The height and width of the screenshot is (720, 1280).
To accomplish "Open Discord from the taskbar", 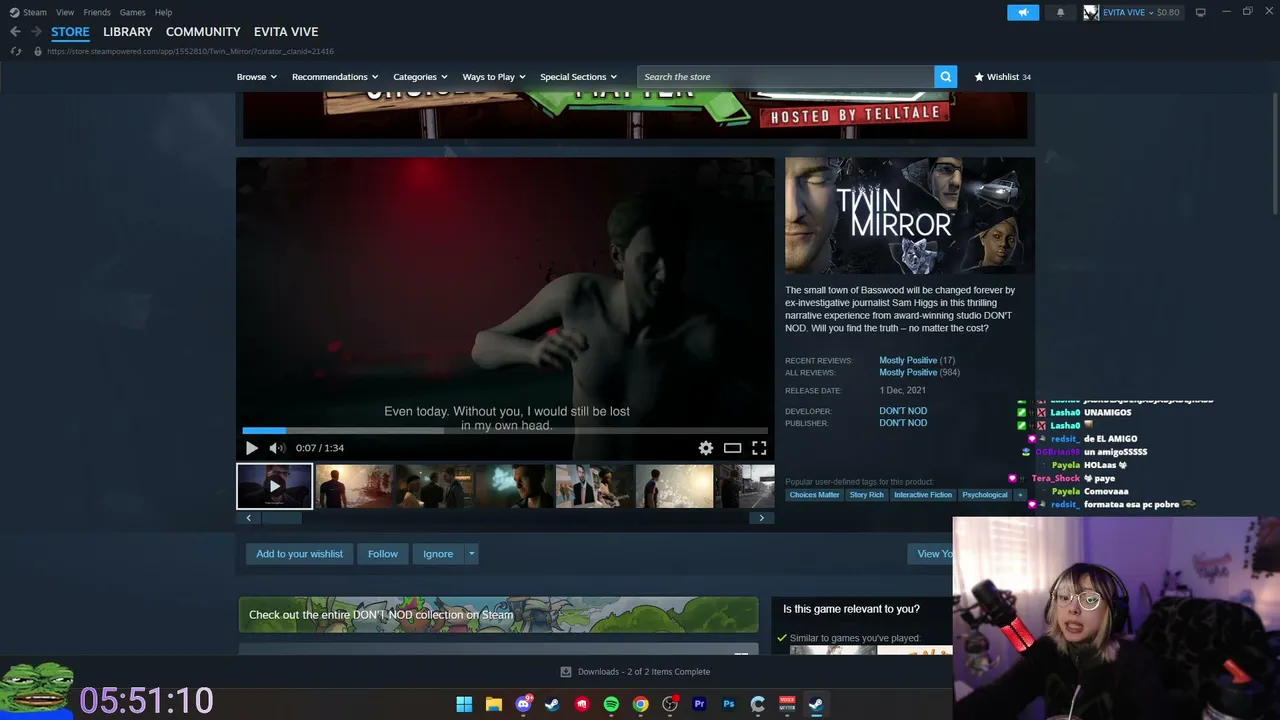I will 523,704.
